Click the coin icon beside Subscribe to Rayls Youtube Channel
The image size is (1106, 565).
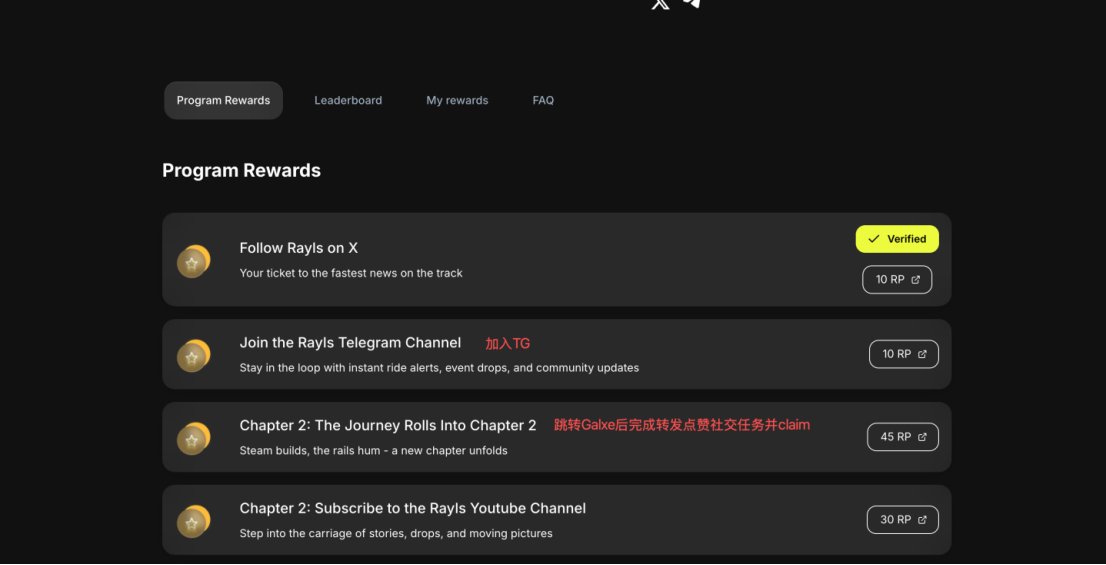(193, 522)
